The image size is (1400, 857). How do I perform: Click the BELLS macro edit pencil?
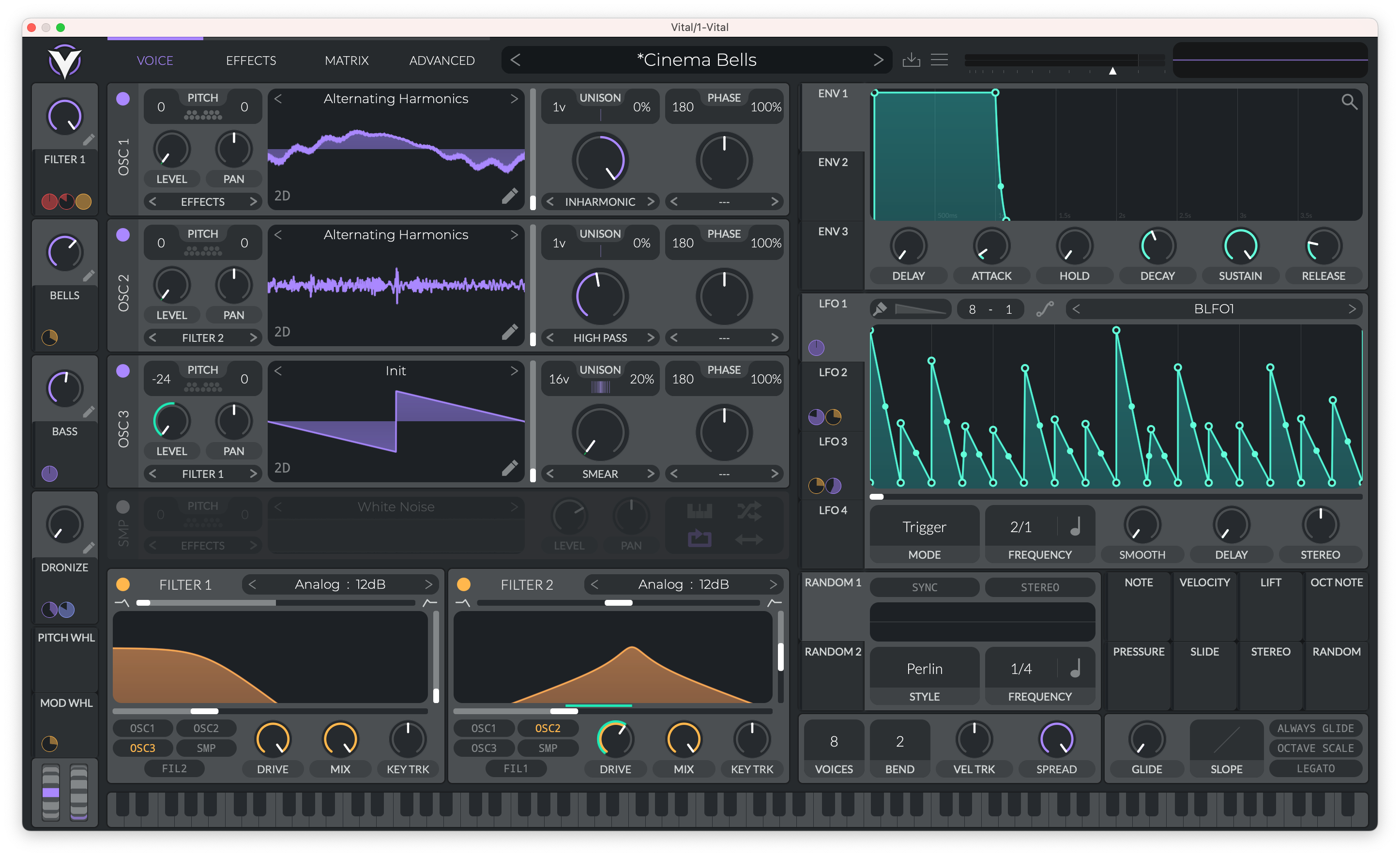(x=89, y=276)
